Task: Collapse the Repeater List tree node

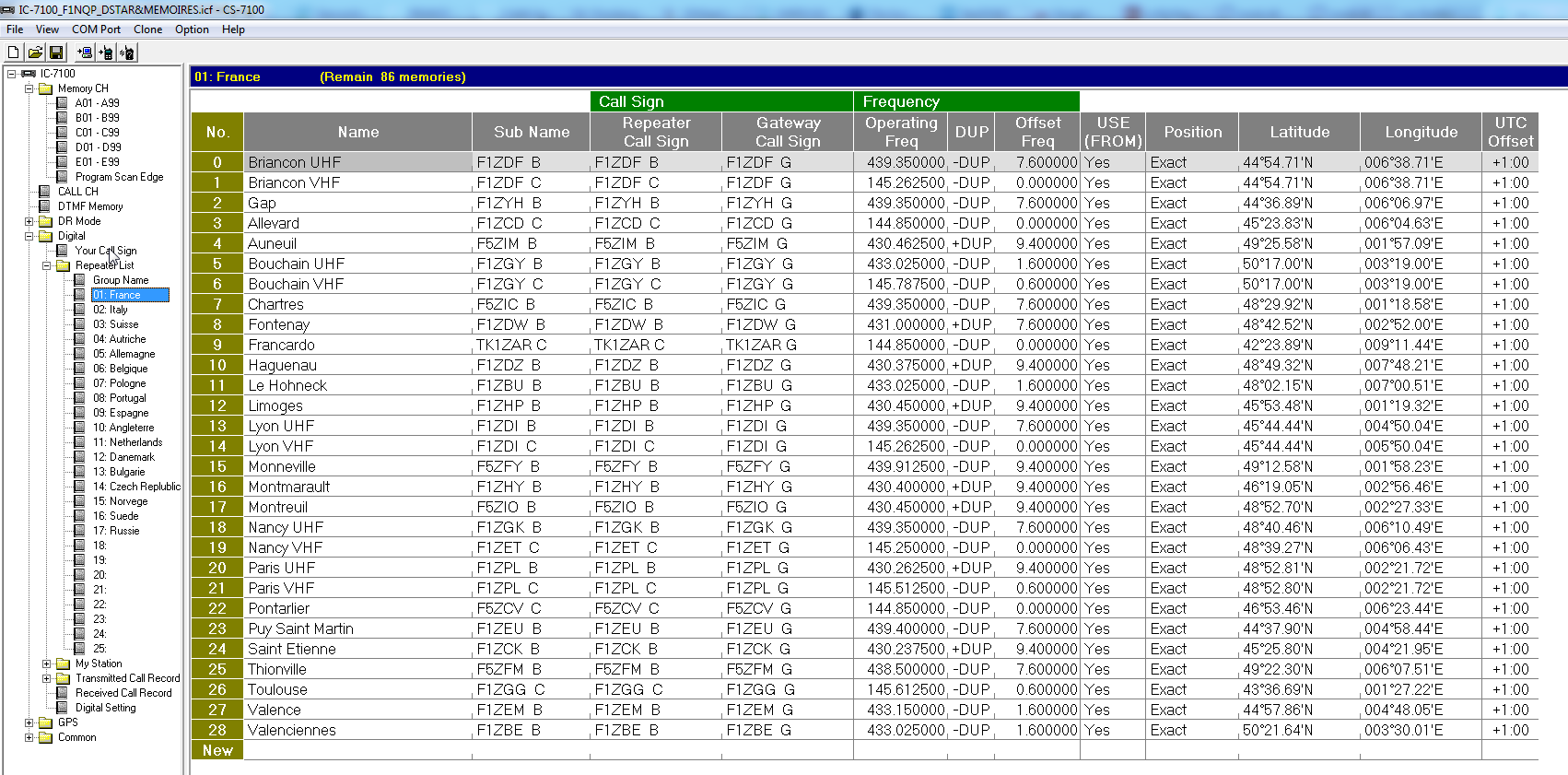Action: 46,265
